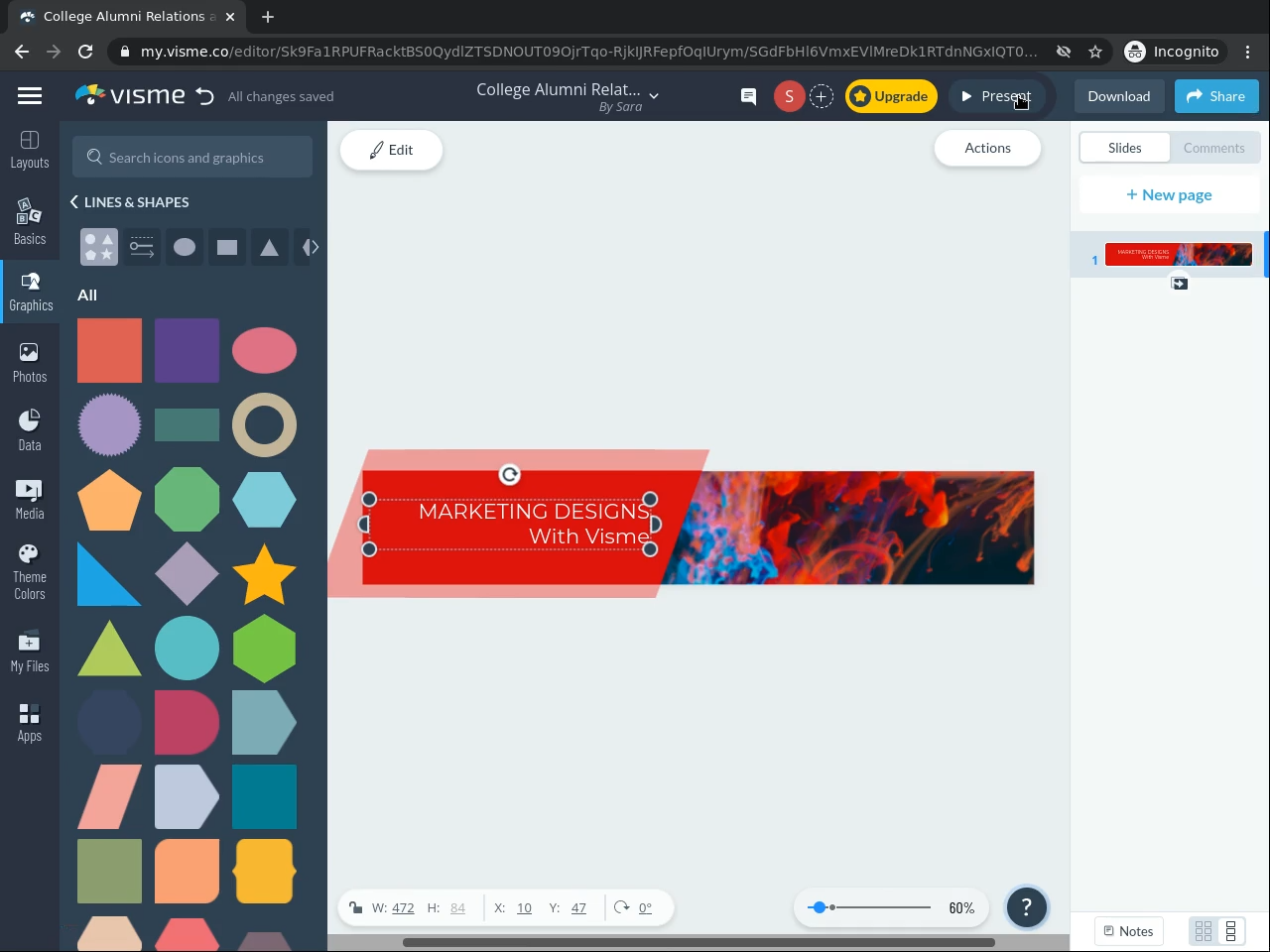Click the Upgrade button
The image size is (1270, 952).
click(891, 96)
